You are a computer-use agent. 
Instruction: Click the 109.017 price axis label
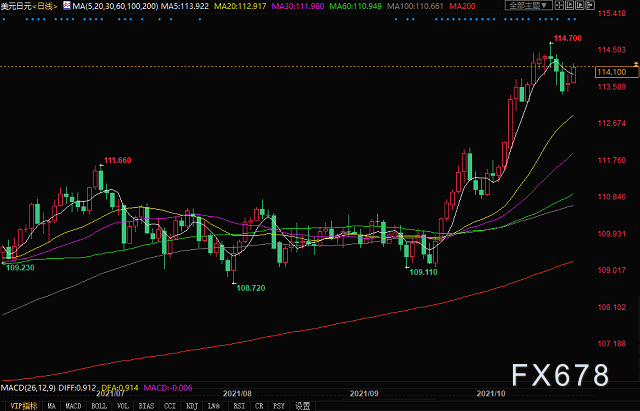(611, 270)
